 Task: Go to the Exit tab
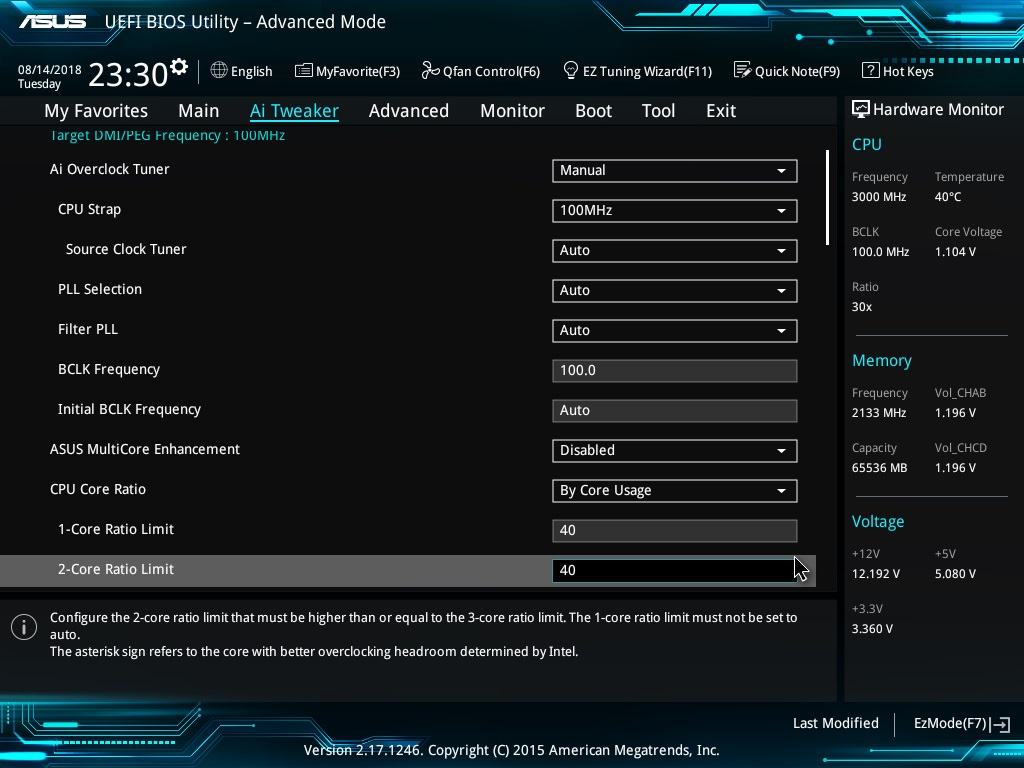point(721,111)
